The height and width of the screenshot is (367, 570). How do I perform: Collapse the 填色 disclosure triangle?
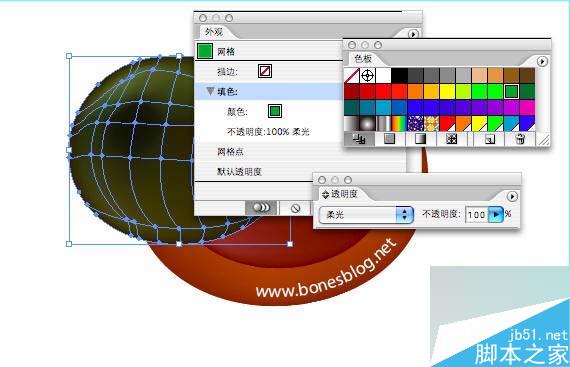210,91
